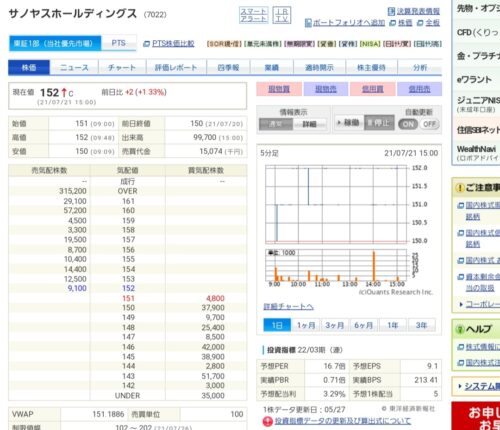Open 住信SBIネット sidebar item
The image size is (500, 430).
(x=477, y=130)
